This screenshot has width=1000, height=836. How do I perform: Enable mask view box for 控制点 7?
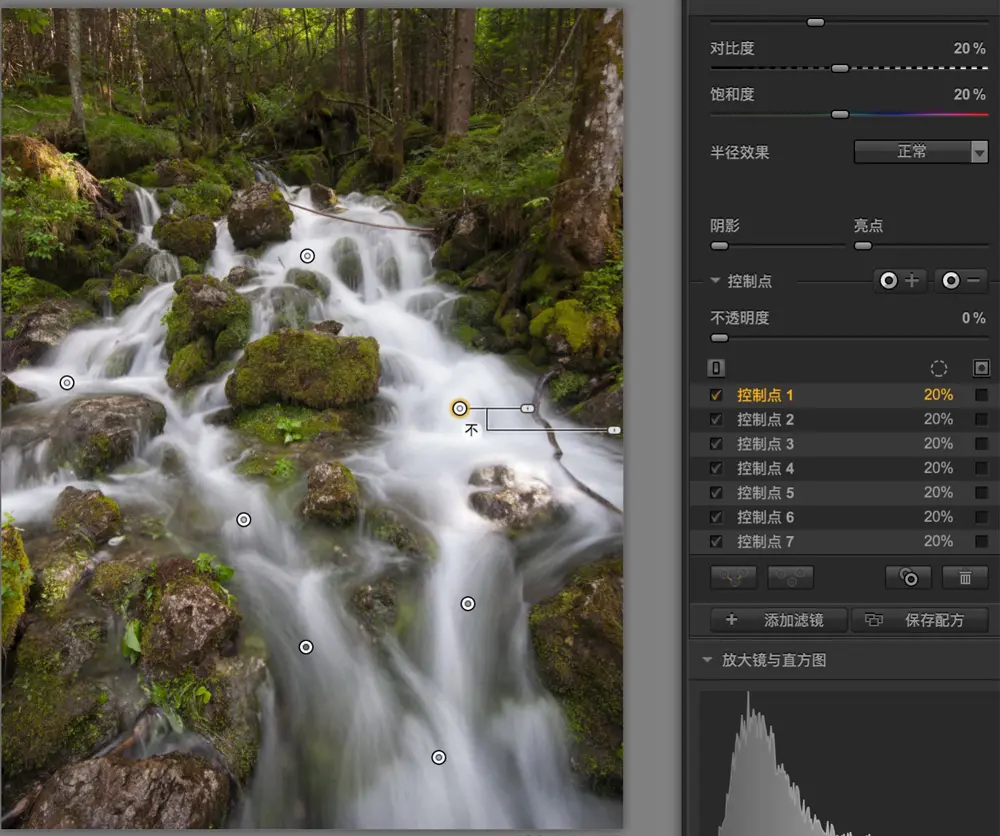982,541
